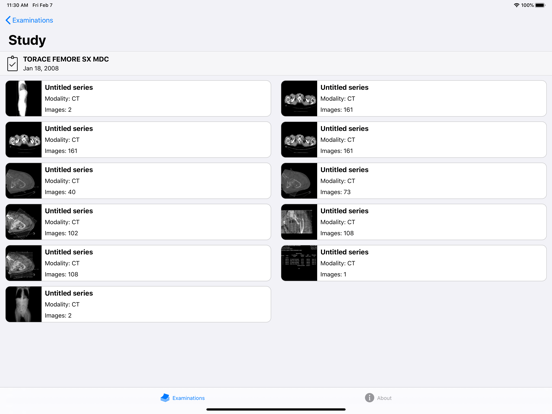Viewport: 552px width, 414px height.
Task: Click the study date 'Jan 18, 2008'
Action: point(41,69)
